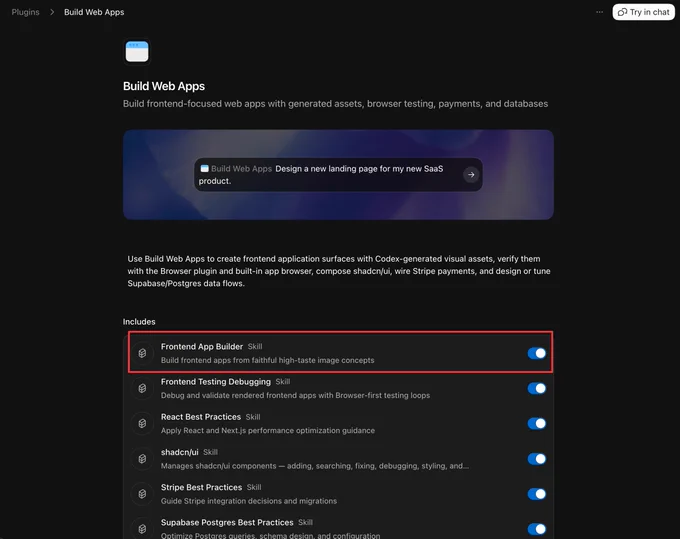The height and width of the screenshot is (539, 680).
Task: Toggle the Stripe Best Practices skill
Action: tap(537, 494)
